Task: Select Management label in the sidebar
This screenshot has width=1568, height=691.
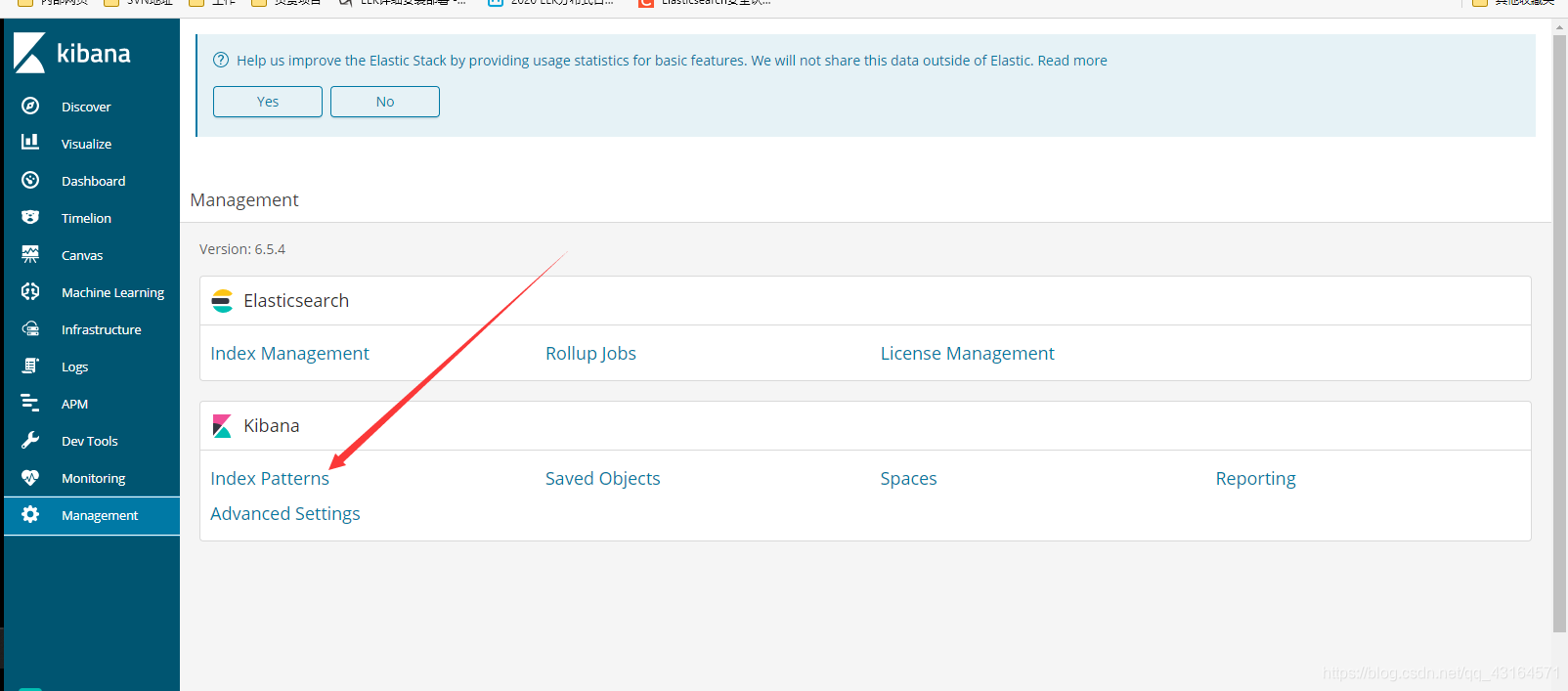Action: [x=99, y=515]
